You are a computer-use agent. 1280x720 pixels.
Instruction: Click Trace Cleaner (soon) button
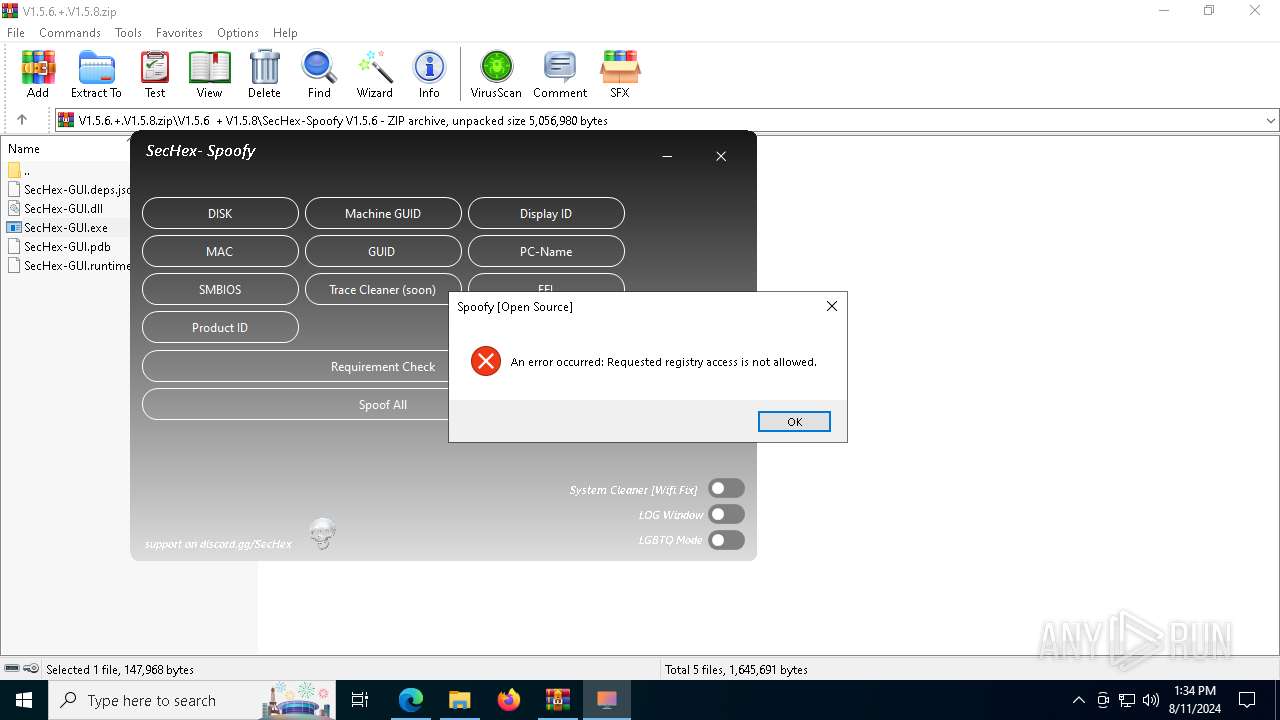click(x=383, y=289)
